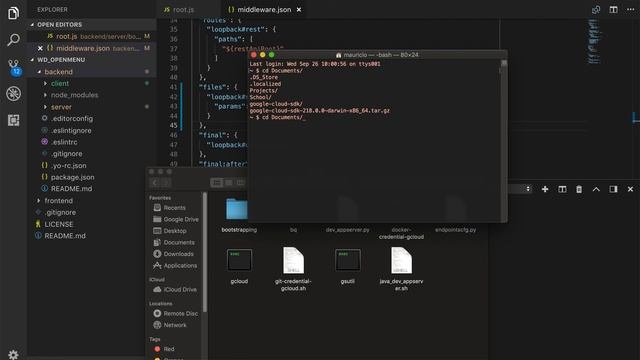Viewport: 640px width, 360px height.
Task: Close the middleware.json tab
Action: click(x=299, y=9)
